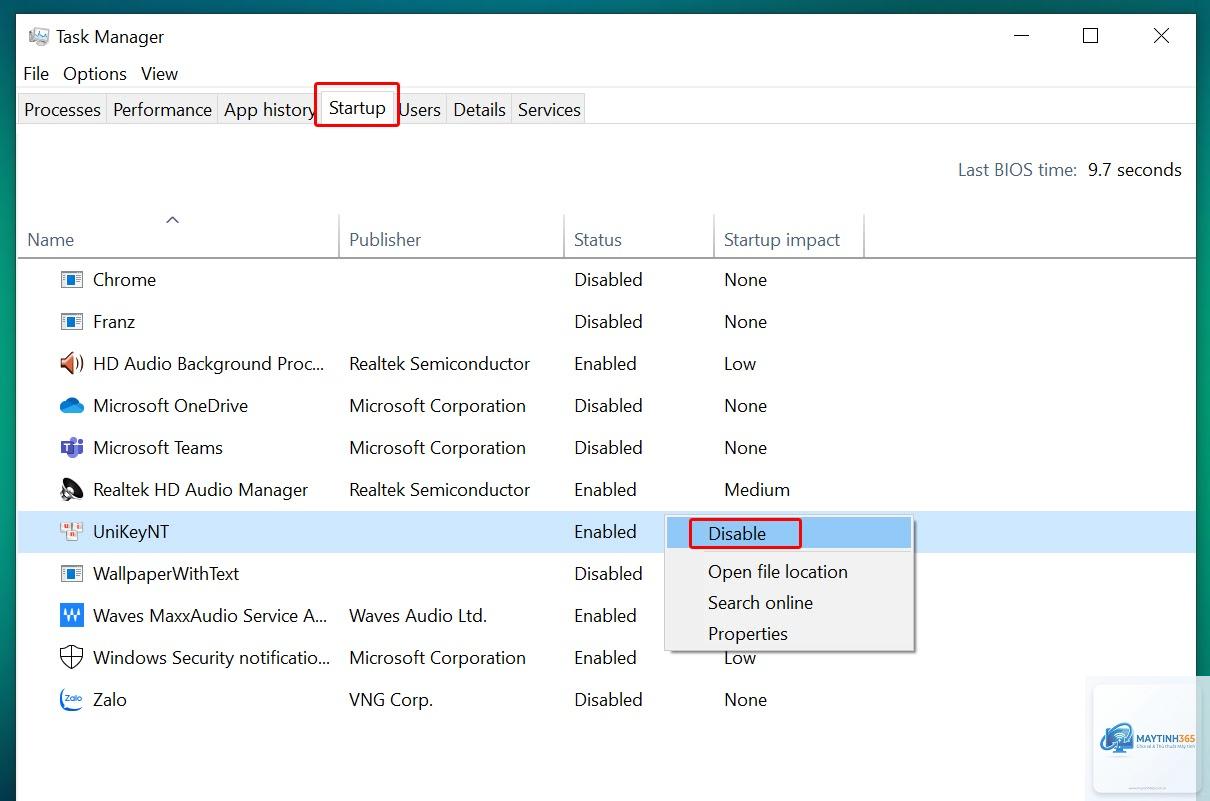
Task: Click Realtek Semiconductor in HD Audio Background row
Action: coord(439,364)
